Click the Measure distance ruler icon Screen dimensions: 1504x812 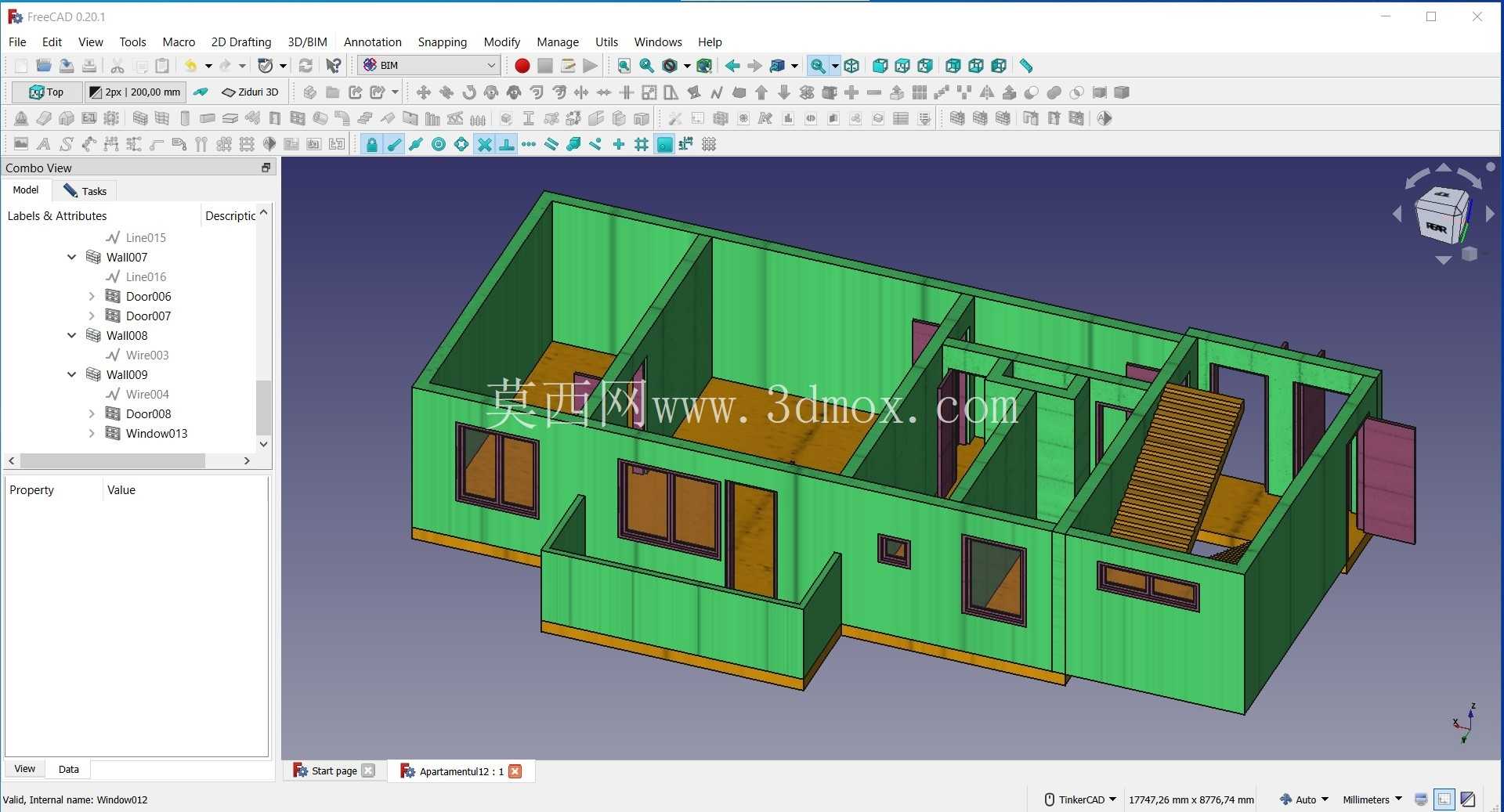pos(1026,66)
